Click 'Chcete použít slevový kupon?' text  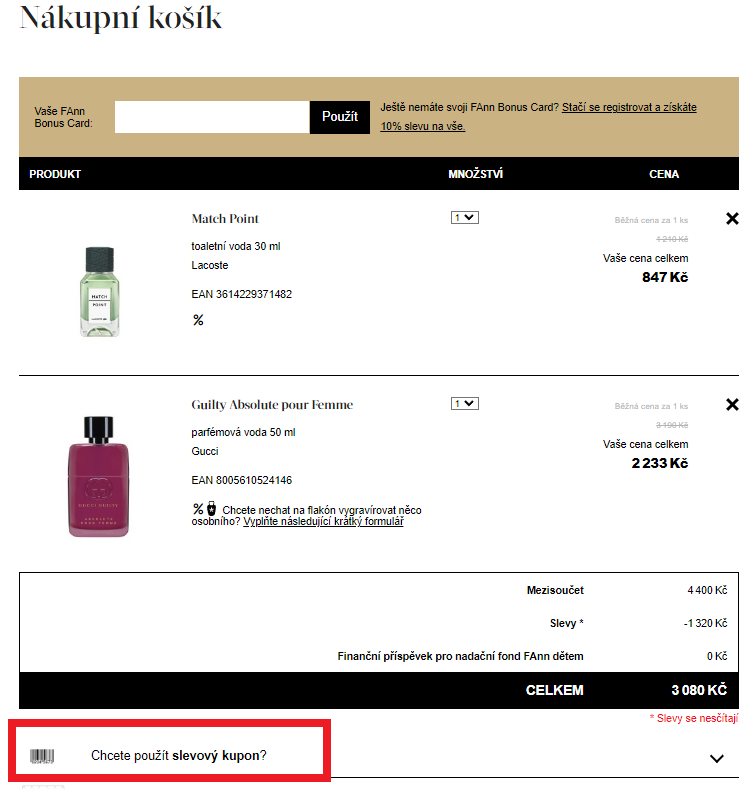179,756
